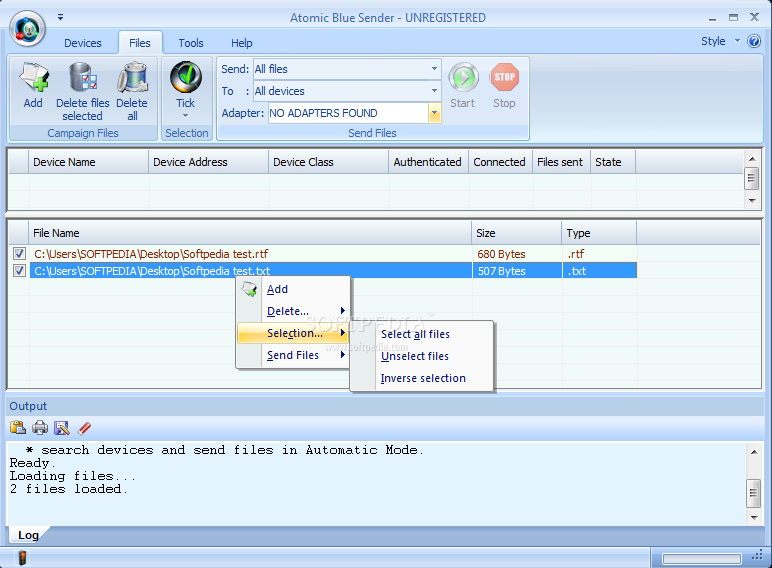Click the traffic light status bar icon
Viewport: 772px width, 568px height.
pos(22,558)
